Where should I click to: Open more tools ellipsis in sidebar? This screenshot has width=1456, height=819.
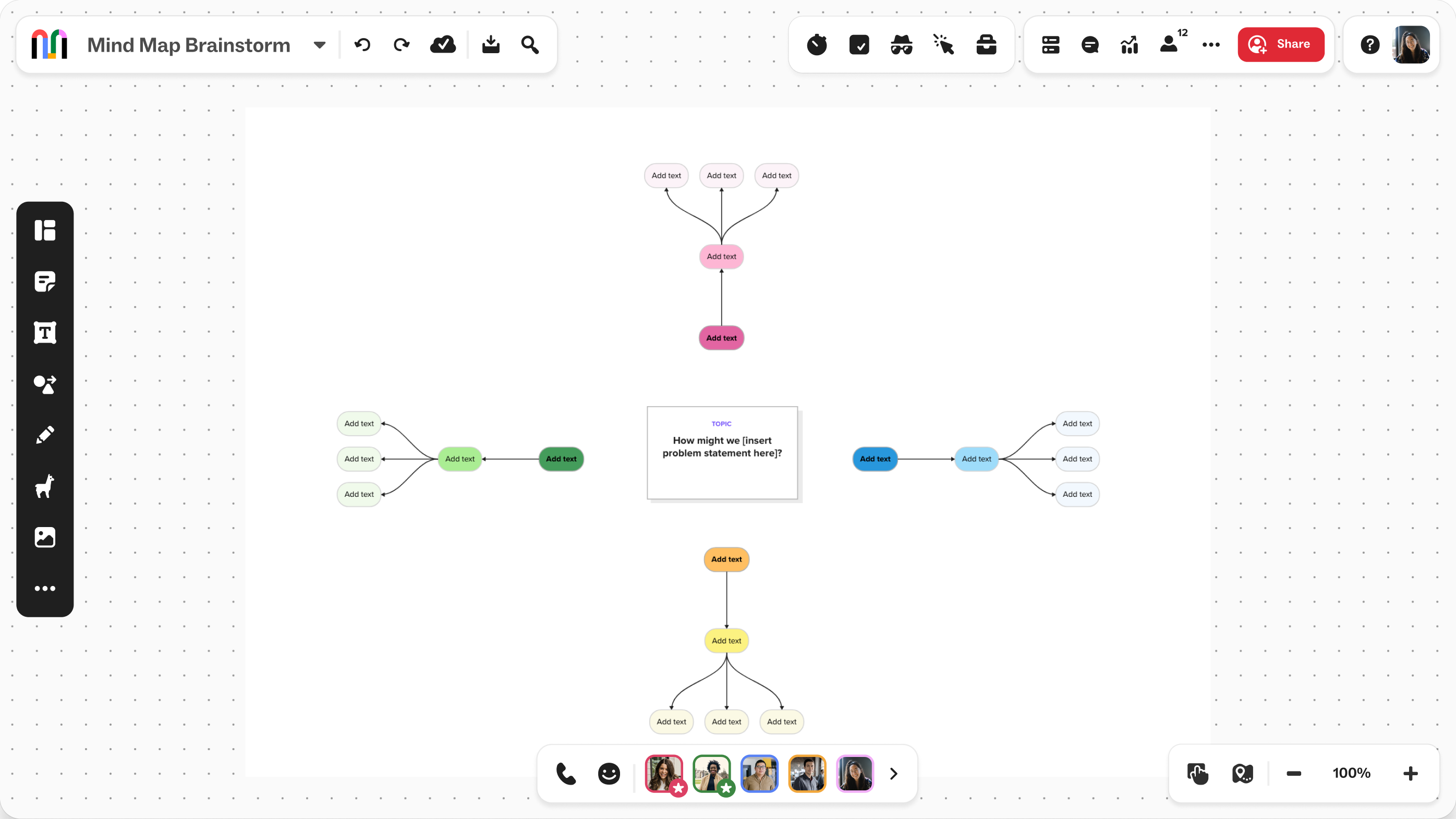(x=45, y=589)
